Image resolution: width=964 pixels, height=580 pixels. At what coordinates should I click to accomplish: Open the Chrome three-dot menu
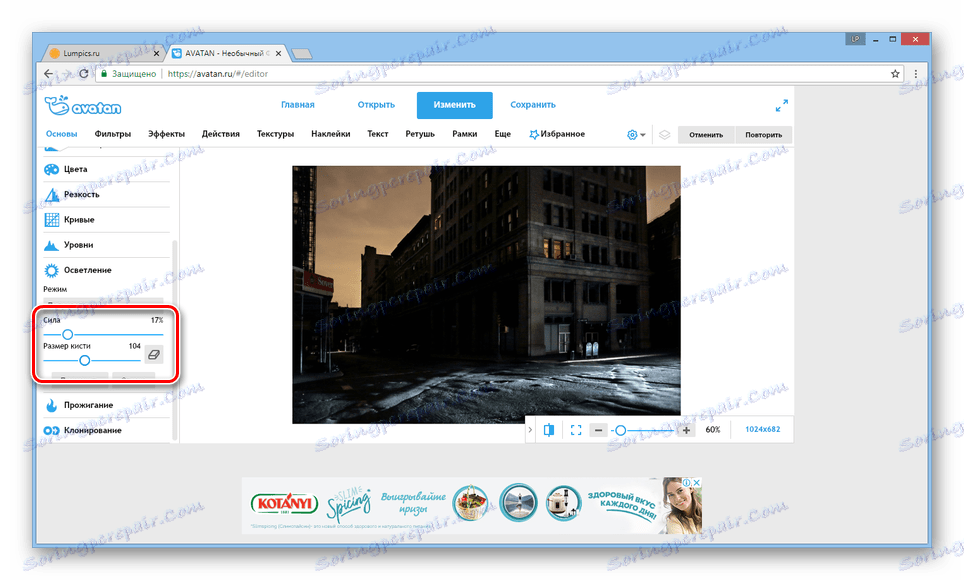point(915,74)
